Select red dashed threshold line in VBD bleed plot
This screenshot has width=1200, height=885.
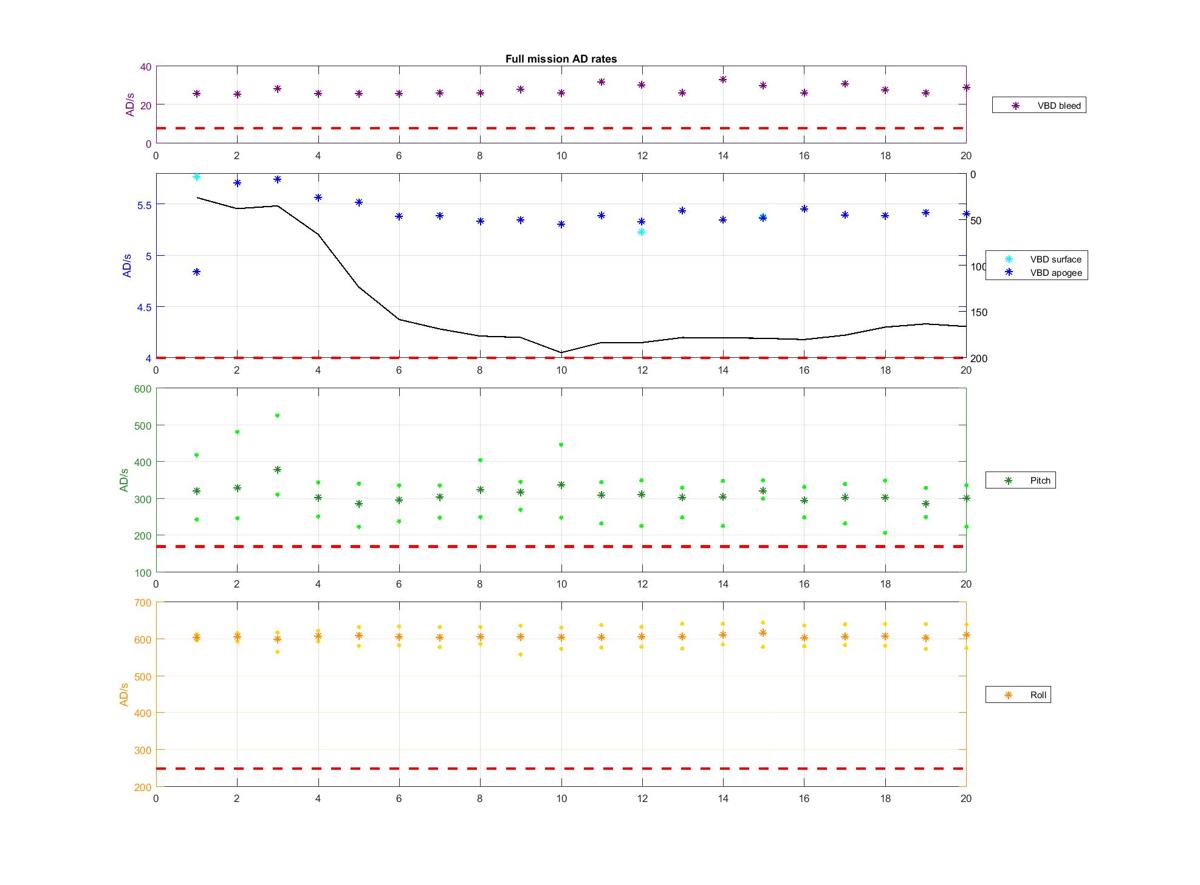(561, 128)
